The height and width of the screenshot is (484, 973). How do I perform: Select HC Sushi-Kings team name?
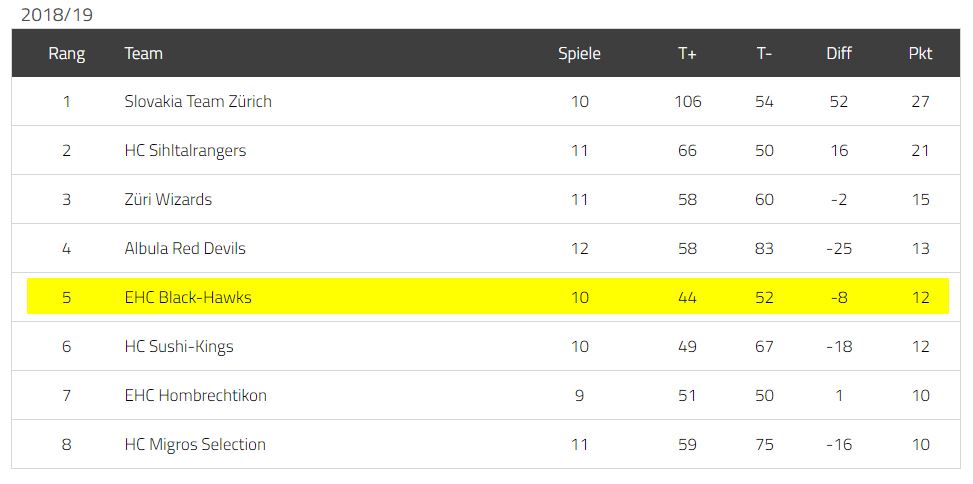[x=179, y=347]
